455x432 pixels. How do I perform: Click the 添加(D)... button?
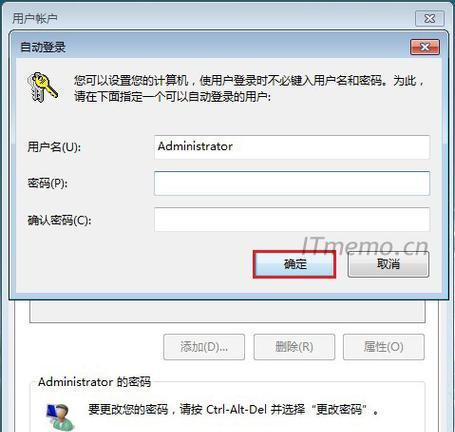point(204,347)
